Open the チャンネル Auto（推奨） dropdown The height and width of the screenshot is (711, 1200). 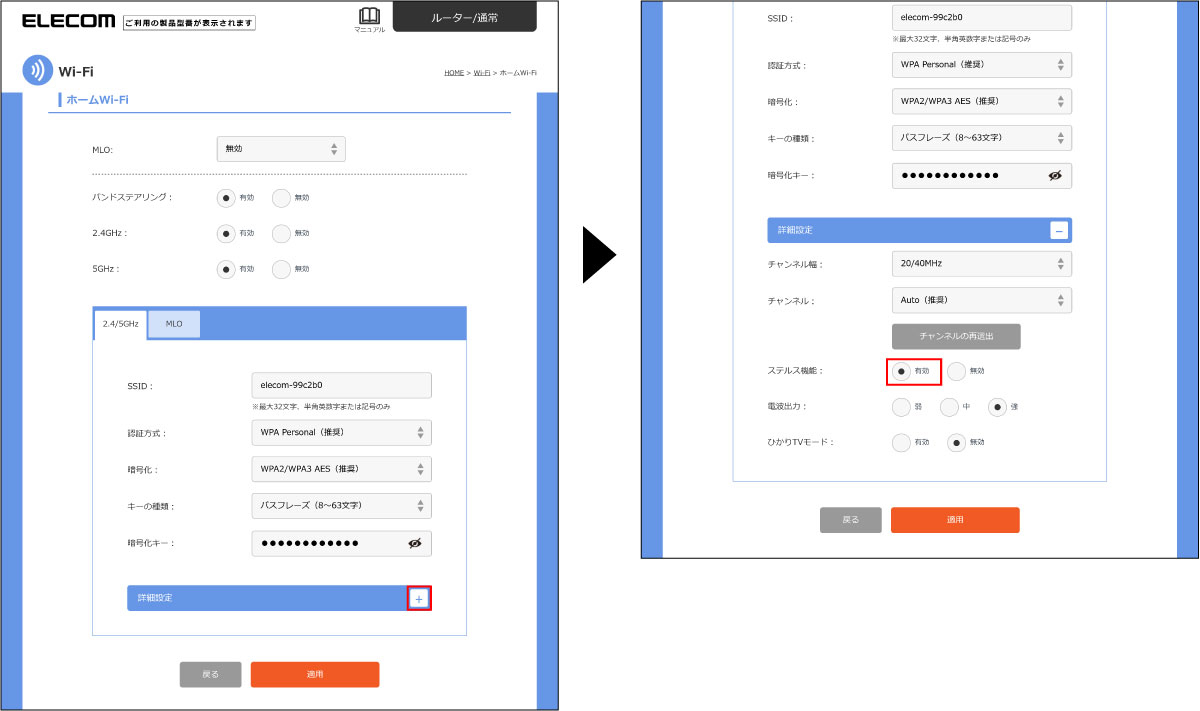981,300
